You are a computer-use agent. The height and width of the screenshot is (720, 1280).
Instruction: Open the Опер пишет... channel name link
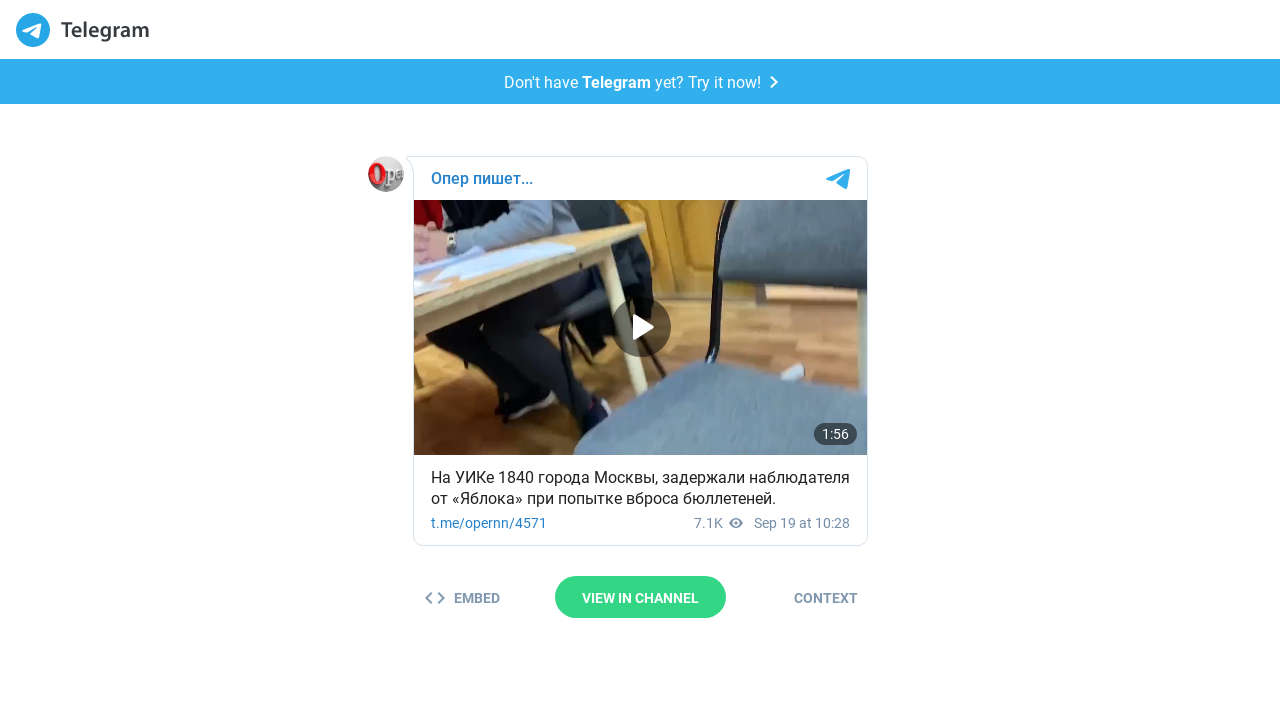click(482, 179)
